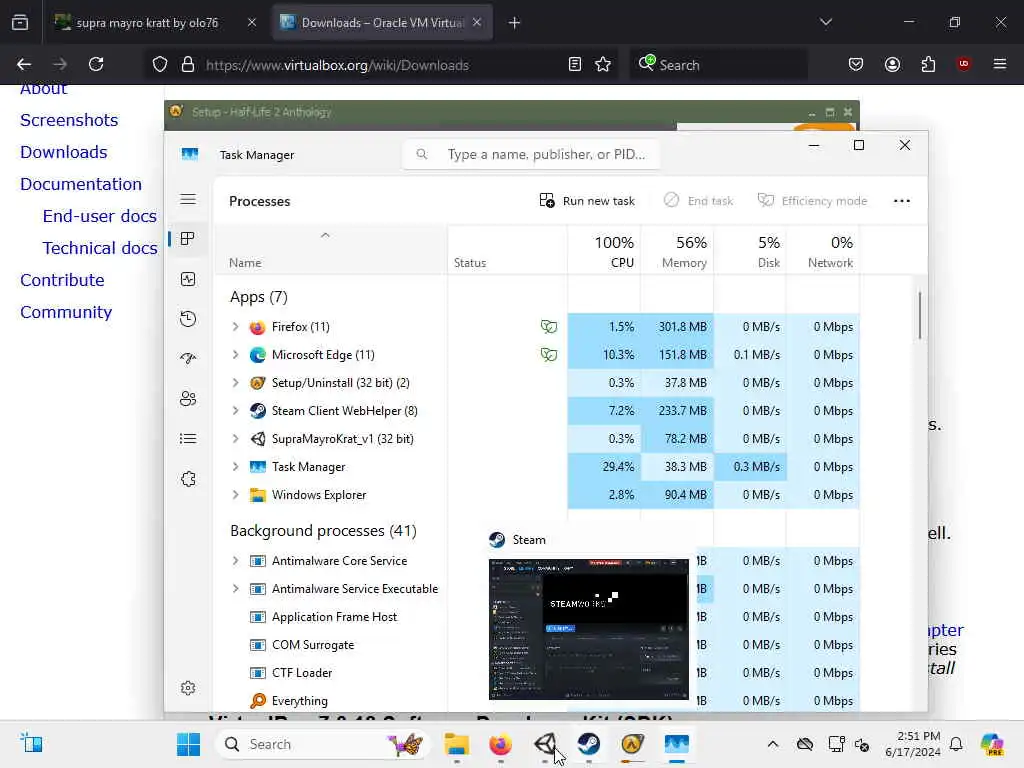
Task: Select Application Frame Host process
Action: 334,617
